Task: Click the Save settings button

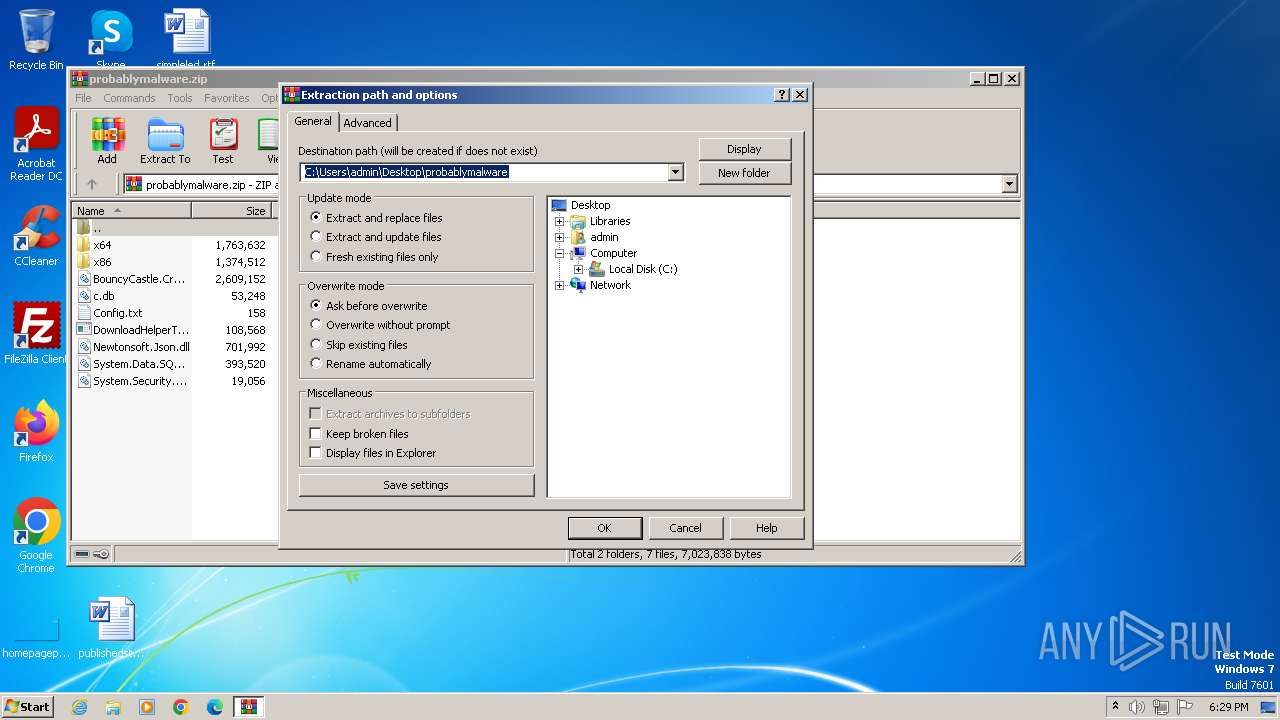Action: click(416, 485)
